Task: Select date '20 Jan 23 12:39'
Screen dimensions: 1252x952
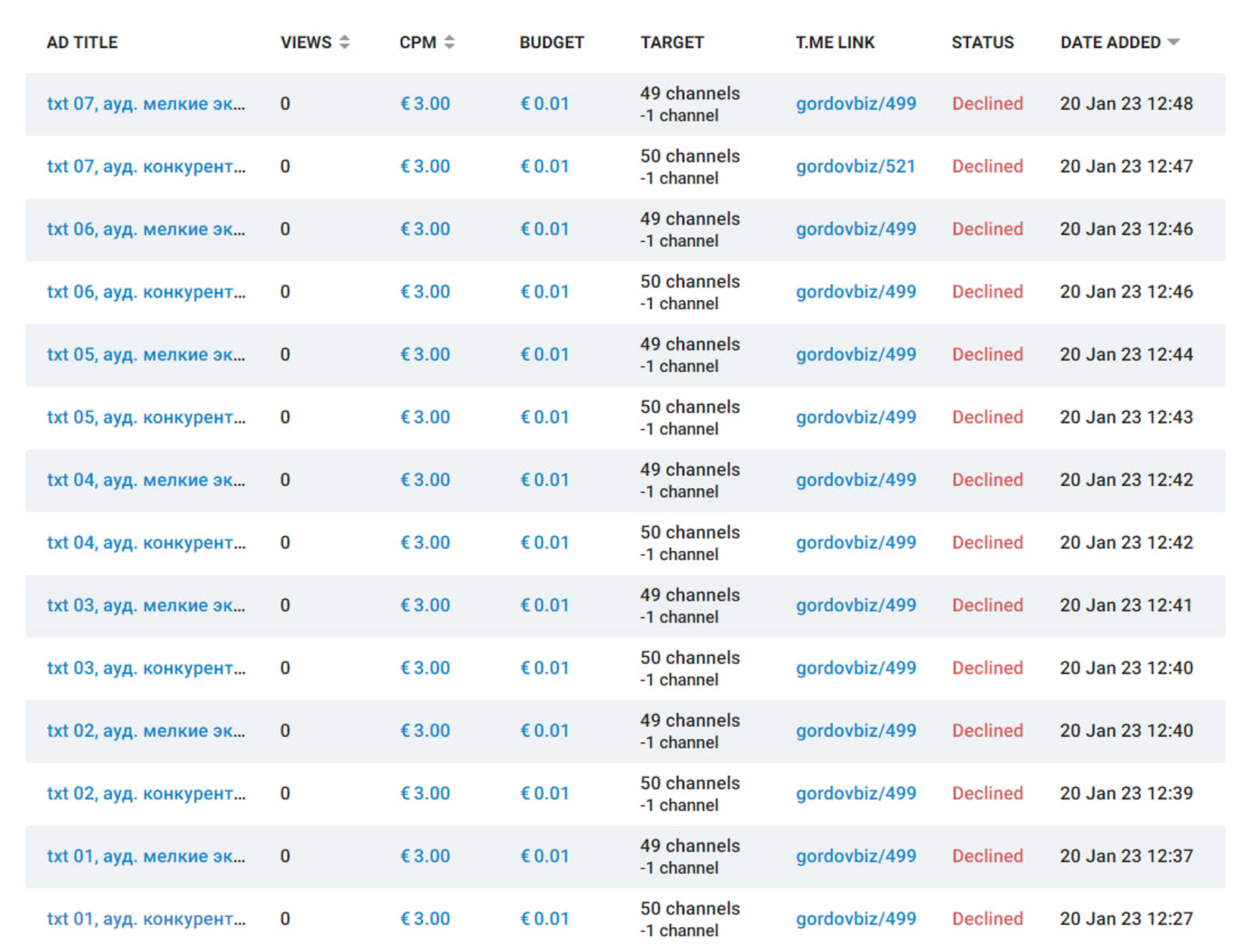Action: pos(1126,793)
